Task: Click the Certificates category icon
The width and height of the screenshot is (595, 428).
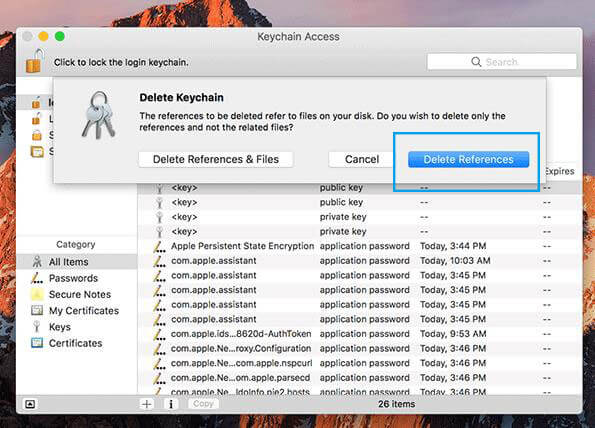Action: tap(37, 343)
